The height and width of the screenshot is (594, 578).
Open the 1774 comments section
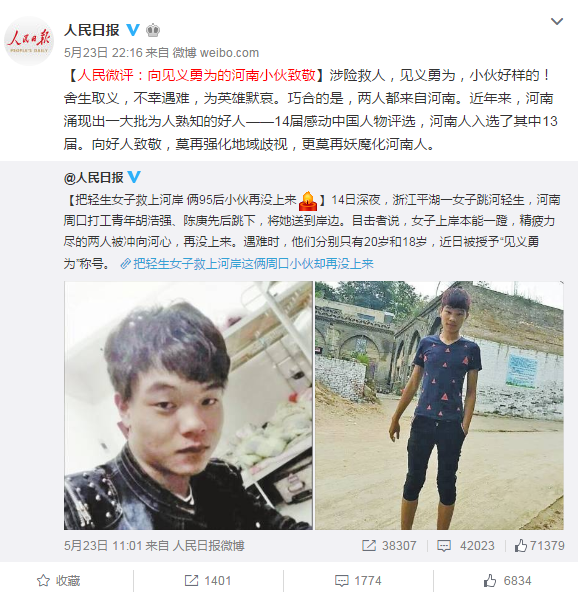pyautogui.click(x=357, y=581)
